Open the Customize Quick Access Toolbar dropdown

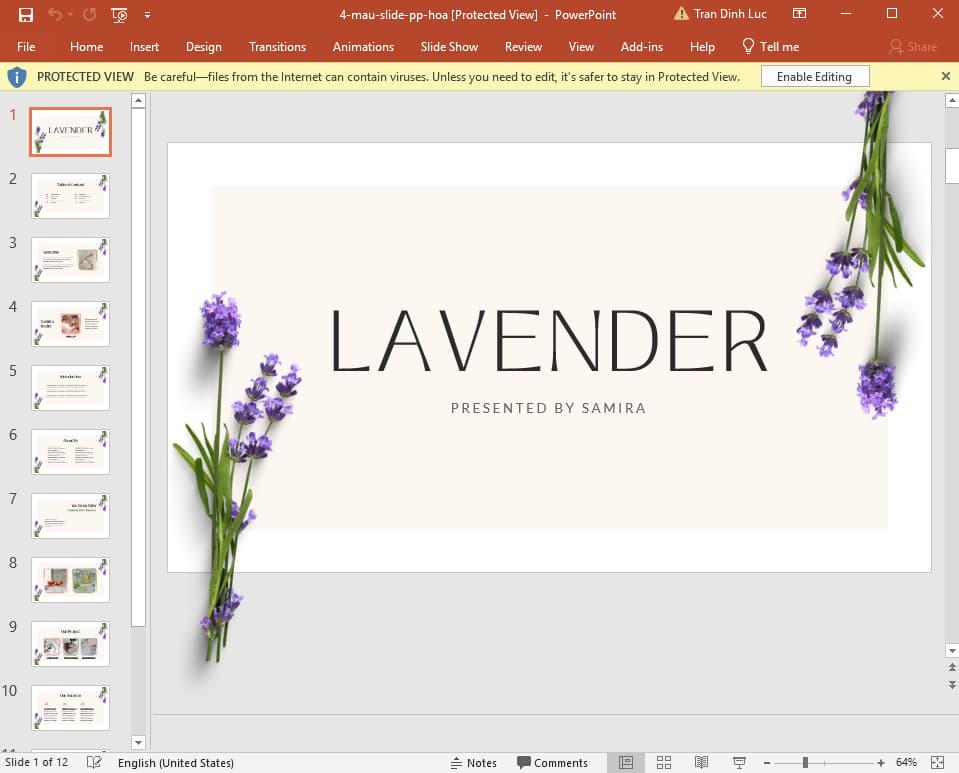(x=146, y=14)
